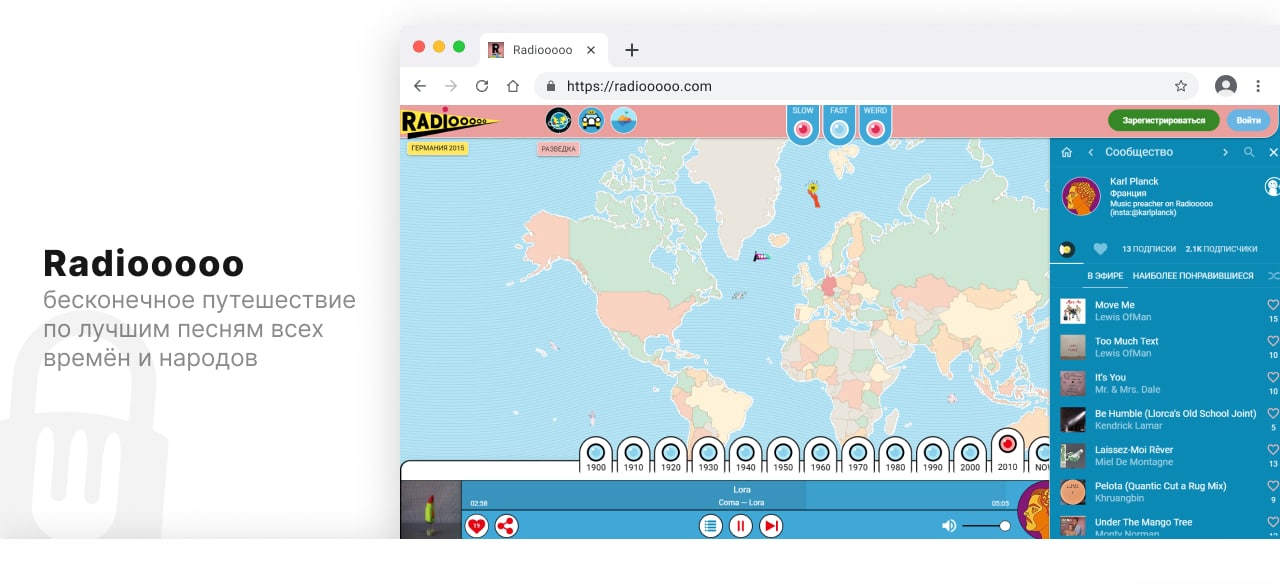Open the island mode icon
The width and height of the screenshot is (1280, 584).
(624, 120)
